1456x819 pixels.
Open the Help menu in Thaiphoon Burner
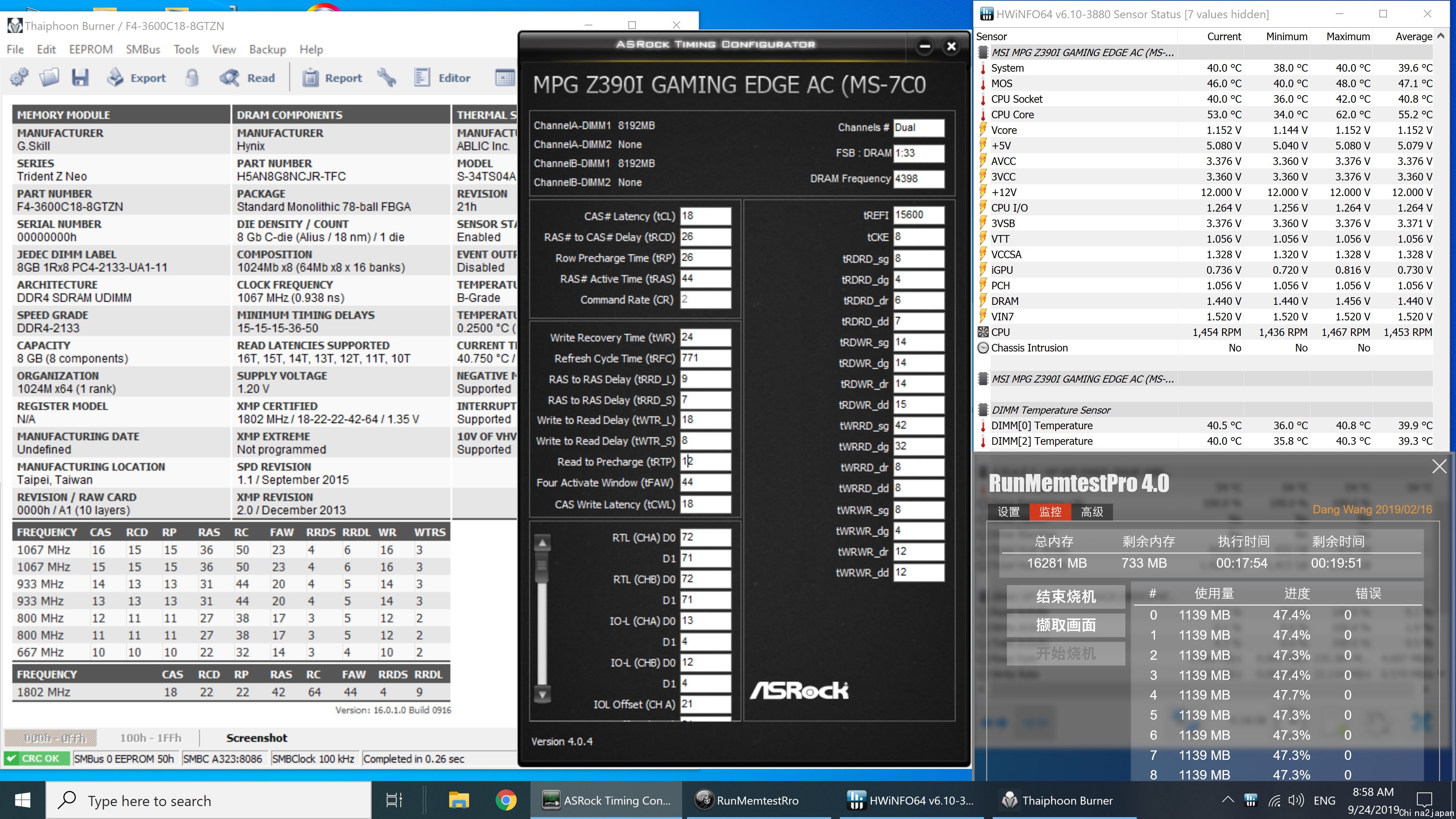click(x=311, y=49)
